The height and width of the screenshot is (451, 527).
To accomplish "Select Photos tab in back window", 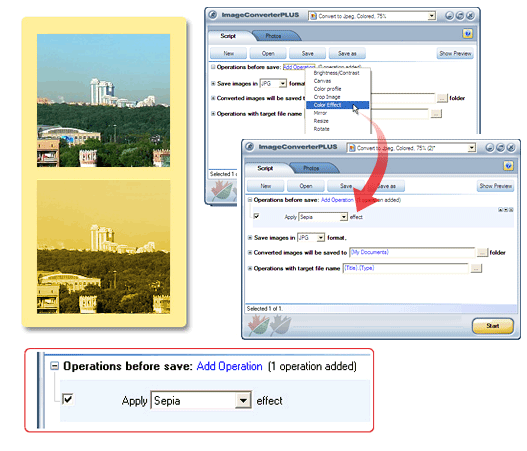I will (x=273, y=36).
